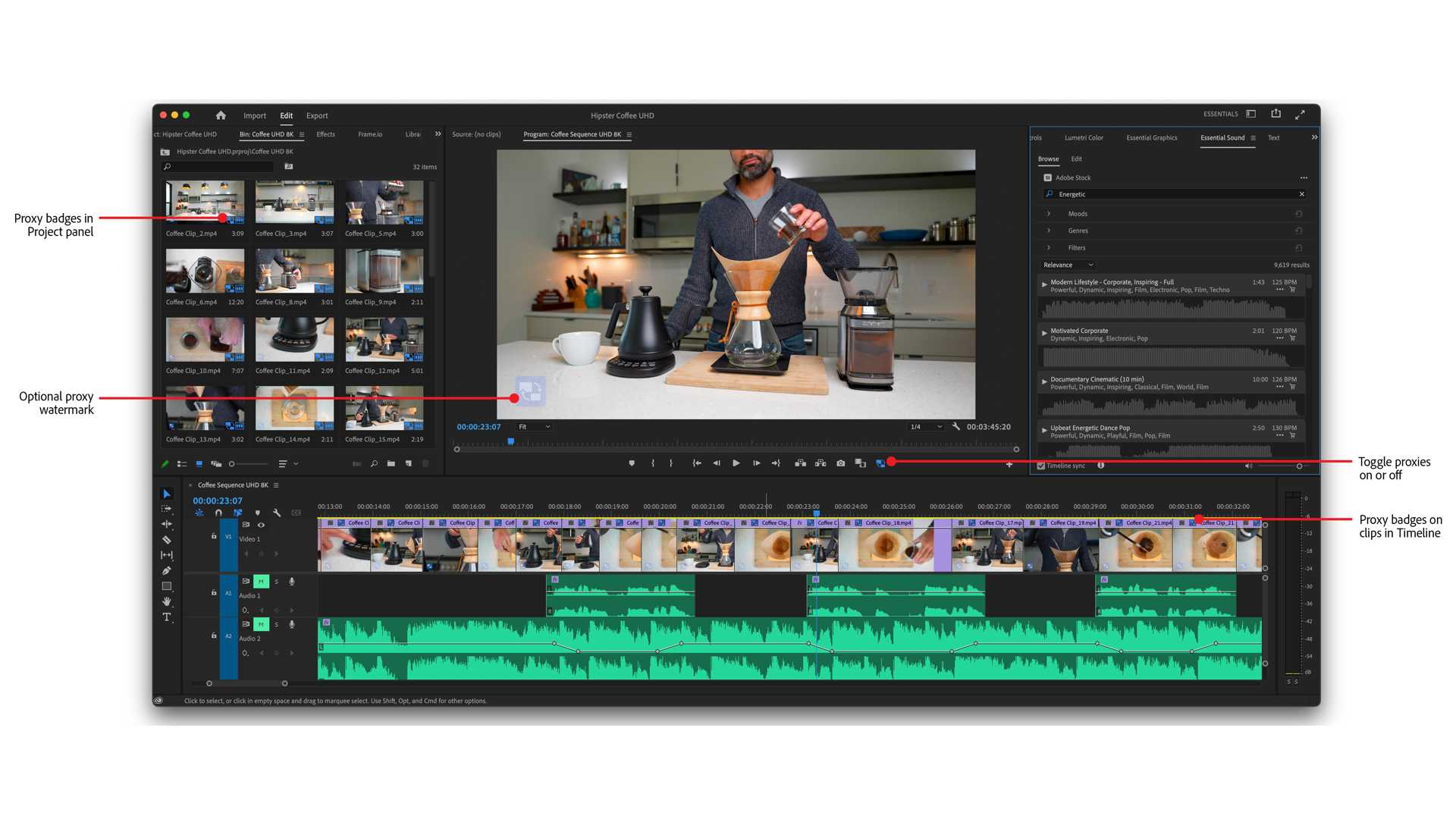1456x819 pixels.
Task: Toggle Video 1 track output eye
Action: tap(261, 525)
